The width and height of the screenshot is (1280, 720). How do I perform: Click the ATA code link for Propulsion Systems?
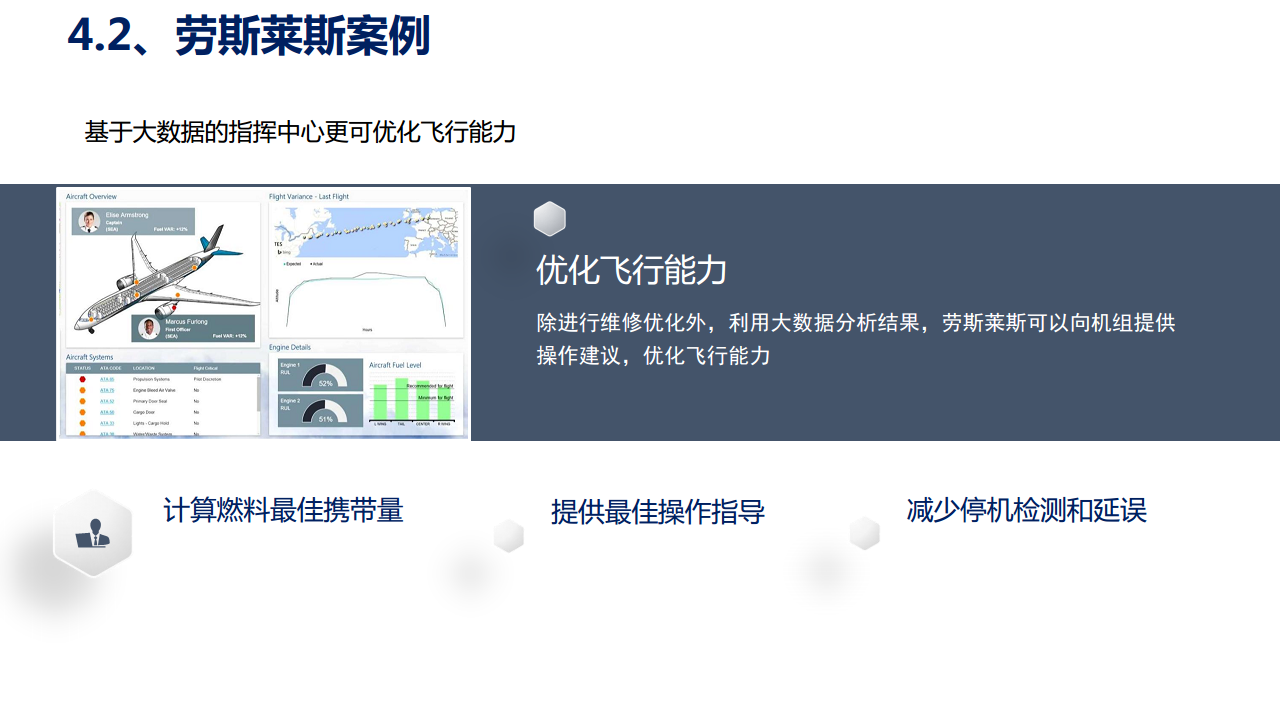click(107, 379)
